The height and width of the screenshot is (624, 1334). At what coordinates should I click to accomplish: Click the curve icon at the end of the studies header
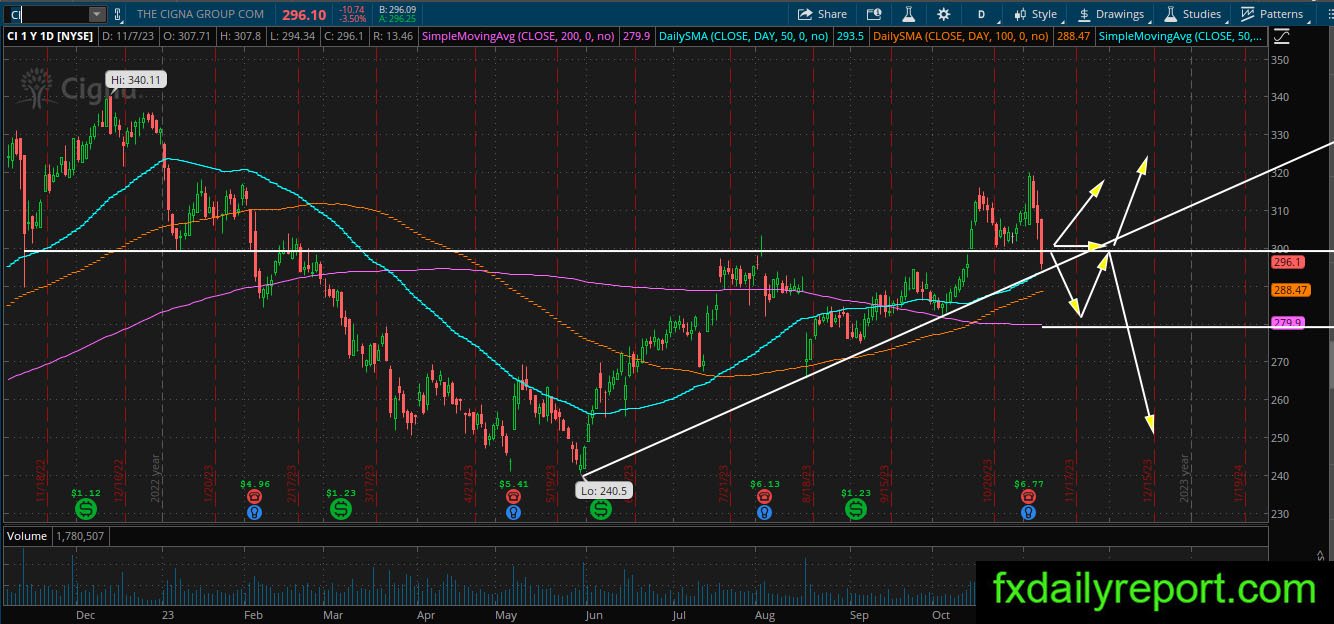tap(1282, 36)
